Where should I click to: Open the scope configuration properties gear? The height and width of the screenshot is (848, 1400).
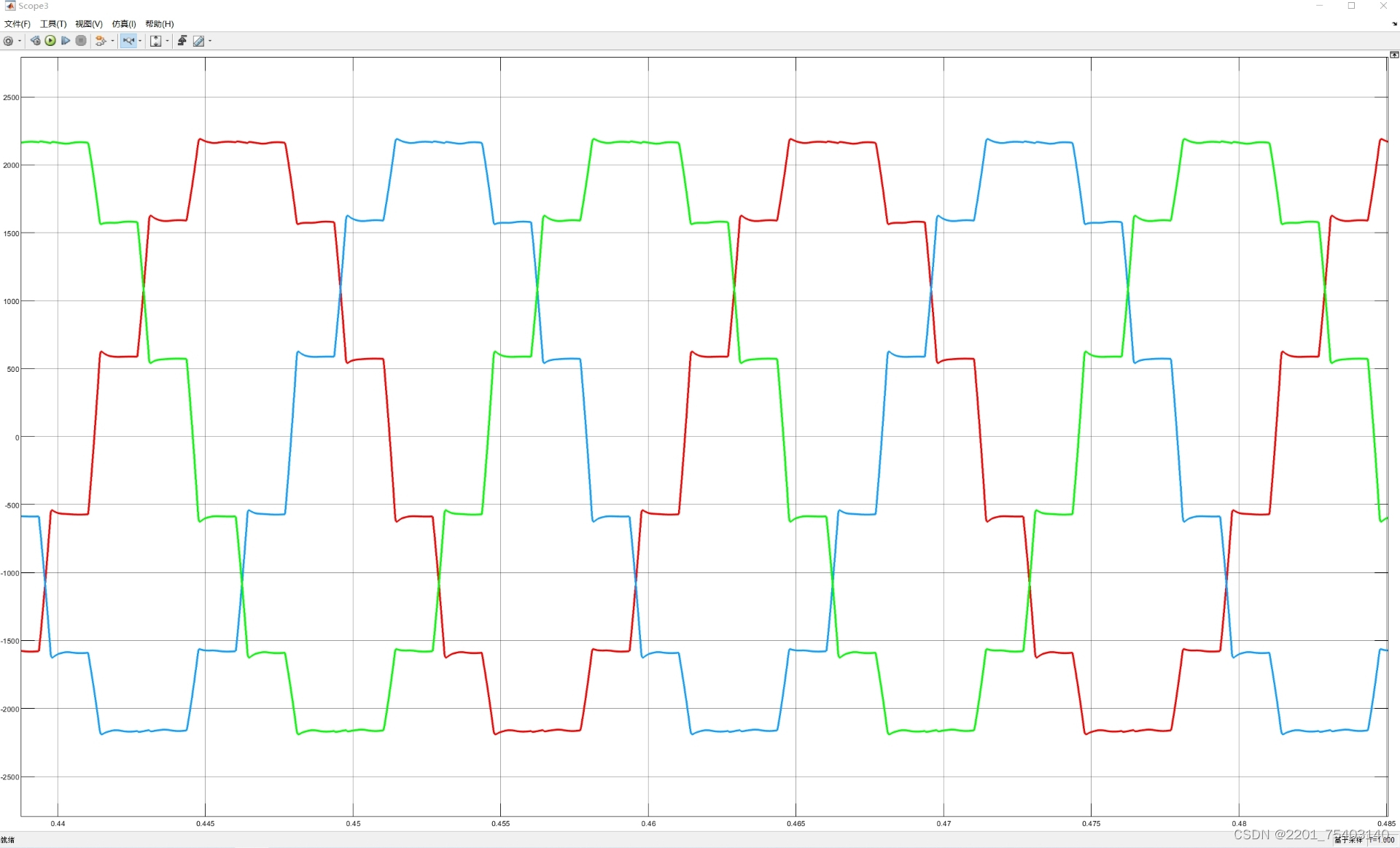[x=8, y=41]
